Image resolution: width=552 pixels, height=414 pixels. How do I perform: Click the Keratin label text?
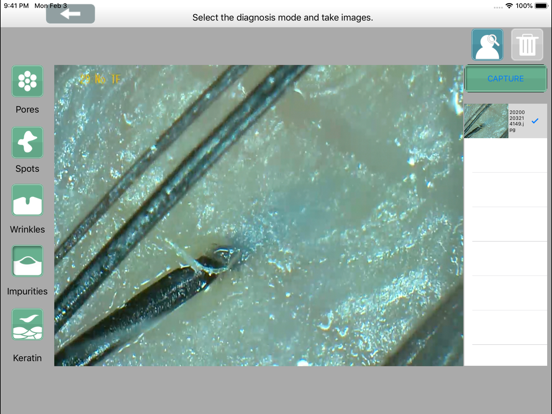tap(27, 358)
